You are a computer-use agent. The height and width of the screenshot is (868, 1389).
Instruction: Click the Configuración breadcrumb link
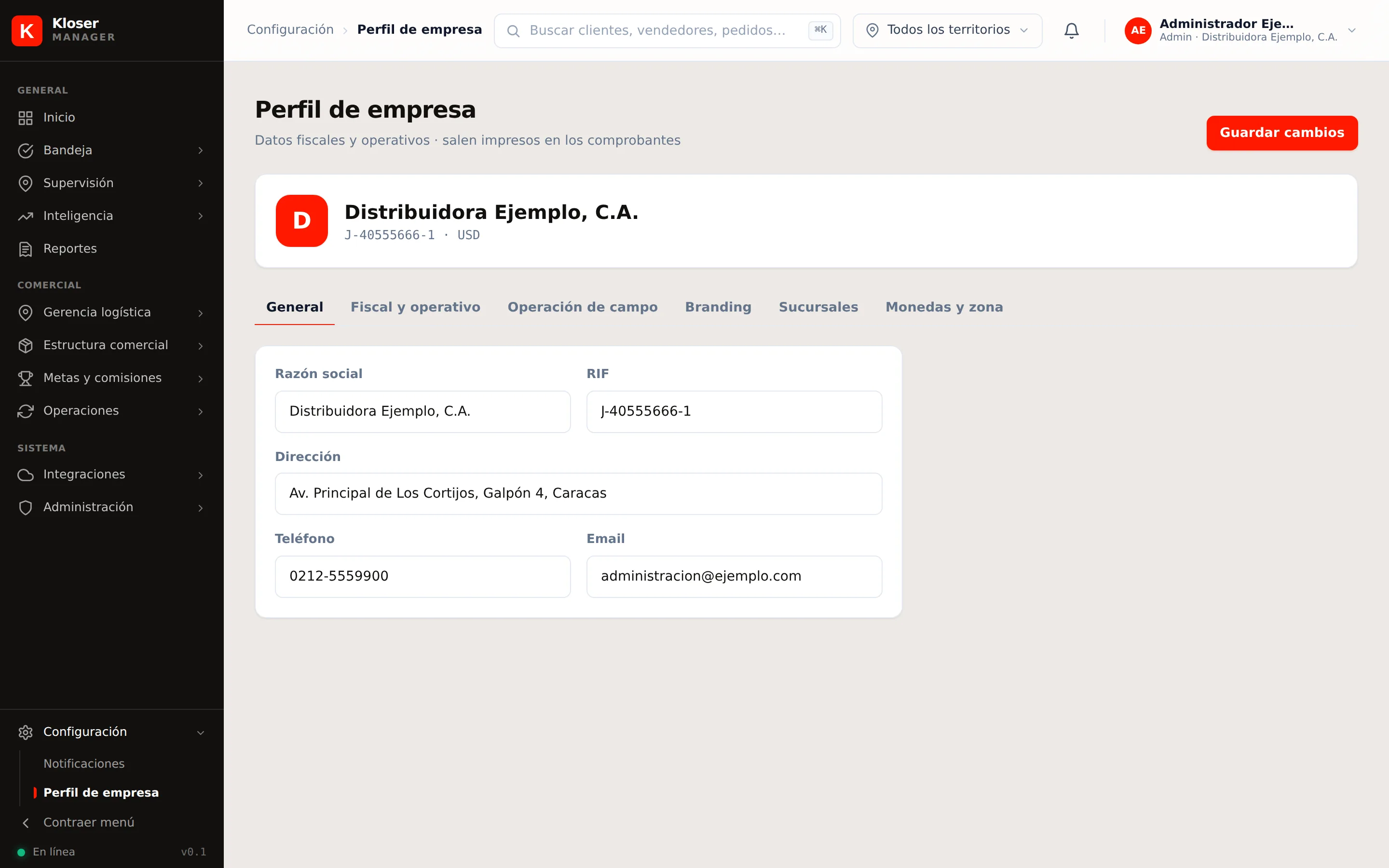(290, 30)
